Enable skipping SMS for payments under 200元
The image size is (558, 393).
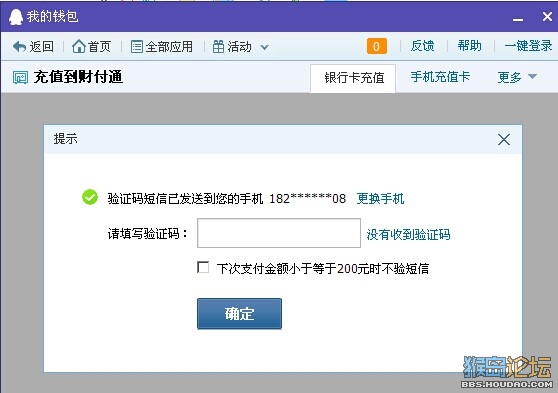(x=203, y=267)
